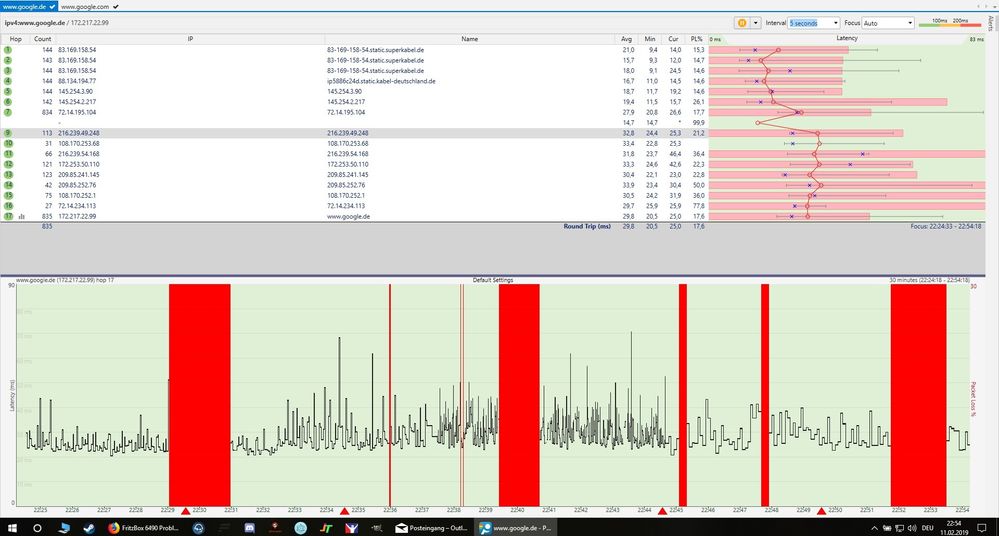Click the timeline graph icon beside hop 17
999x536 pixels.
tap(22, 217)
